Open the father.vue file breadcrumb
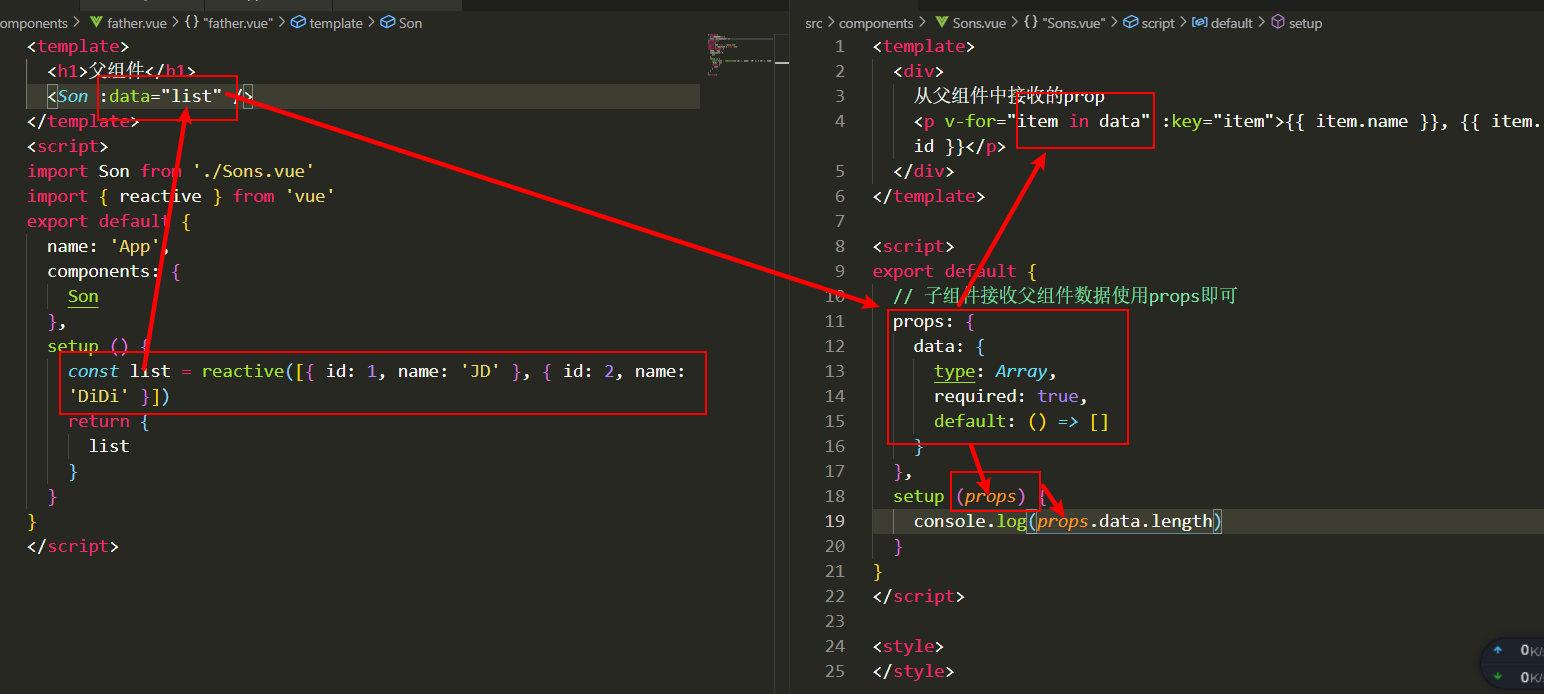The height and width of the screenshot is (694, 1544). click(x=137, y=22)
